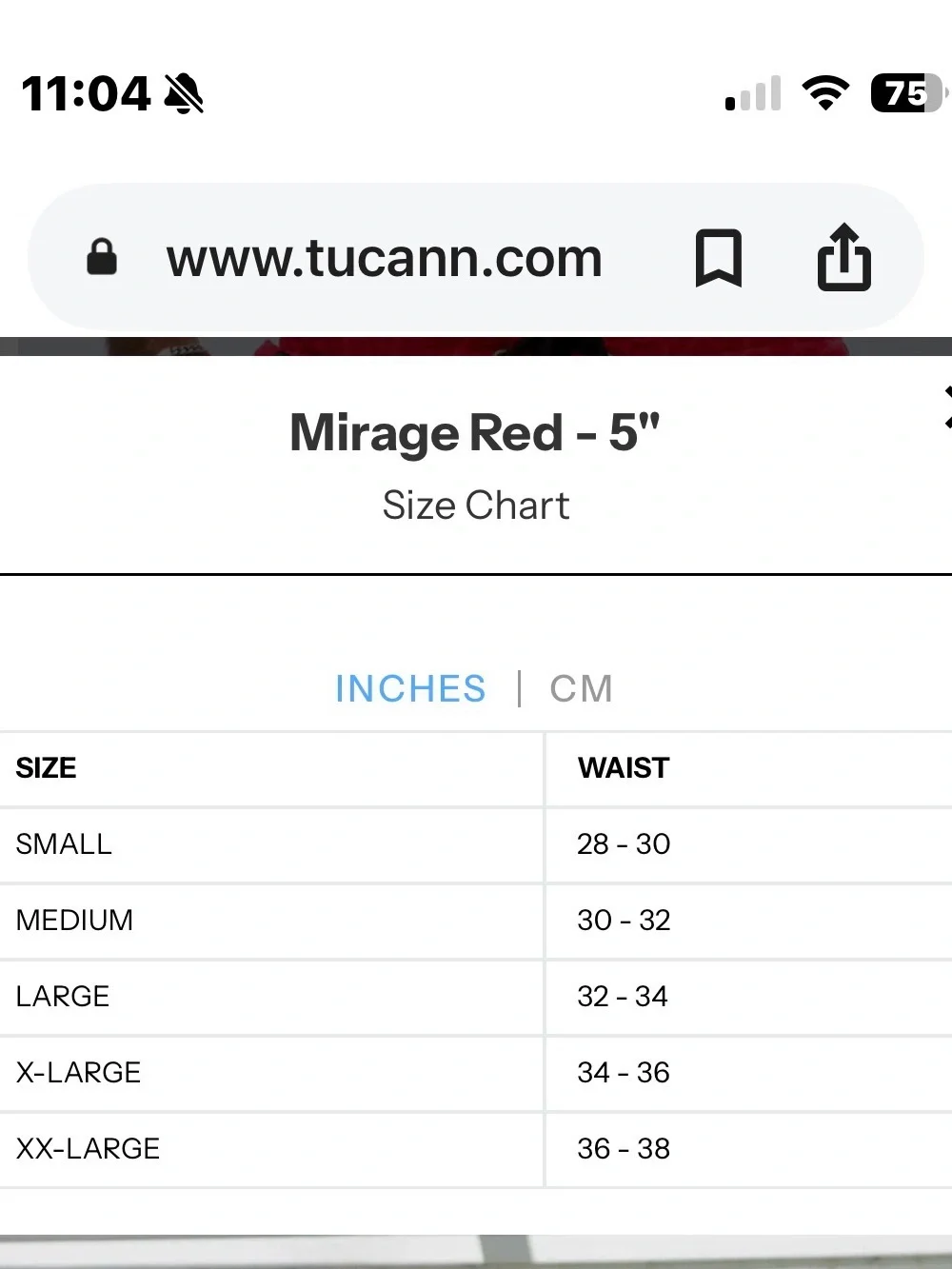
Task: Switch size chart units to CM
Action: [581, 688]
